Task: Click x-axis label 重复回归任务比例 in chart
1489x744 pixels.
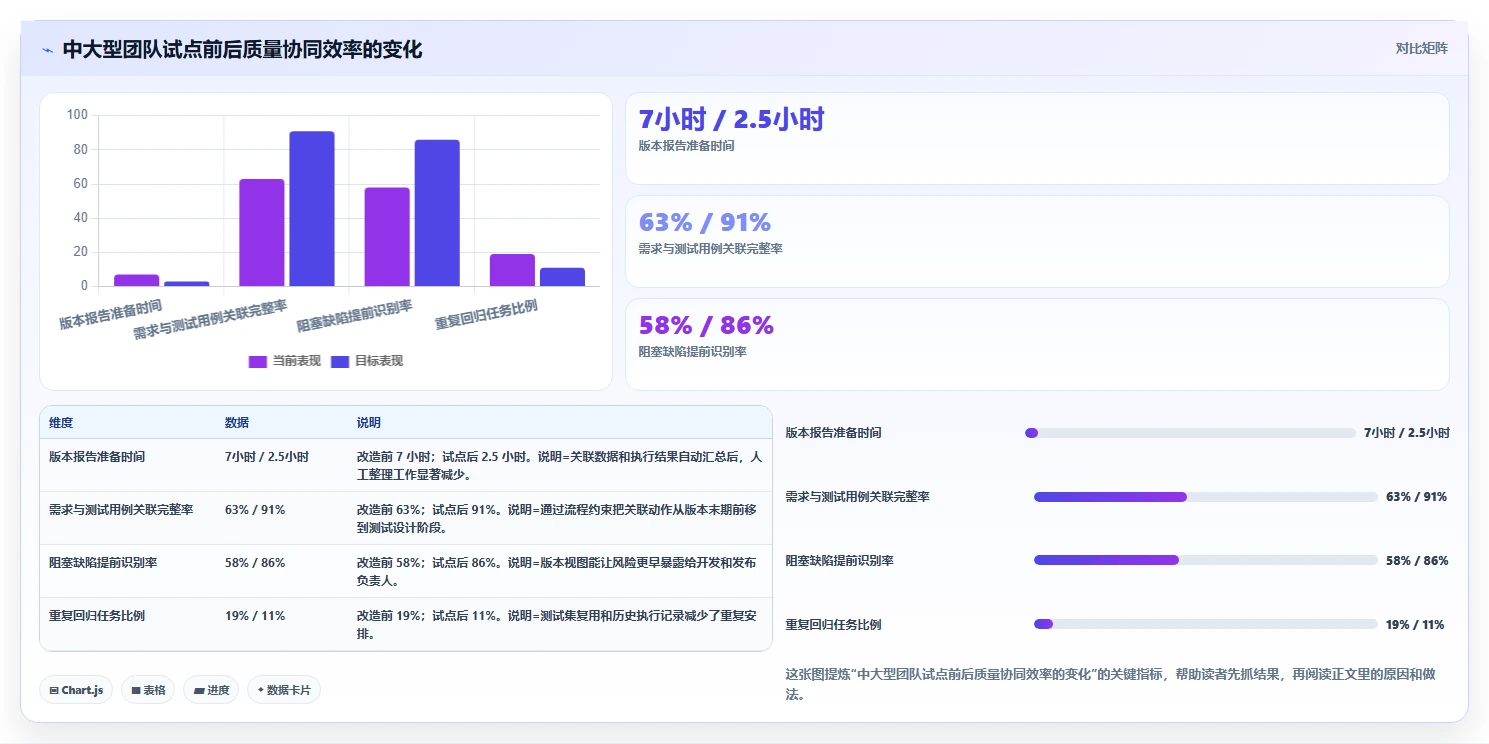Action: coord(486,316)
